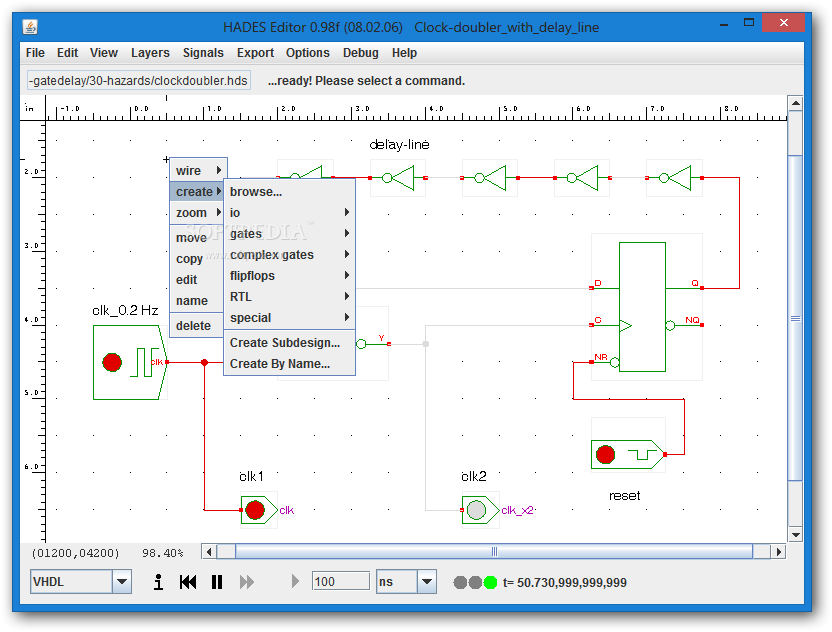
Task: Expand the gates submenu
Action: pyautogui.click(x=289, y=233)
